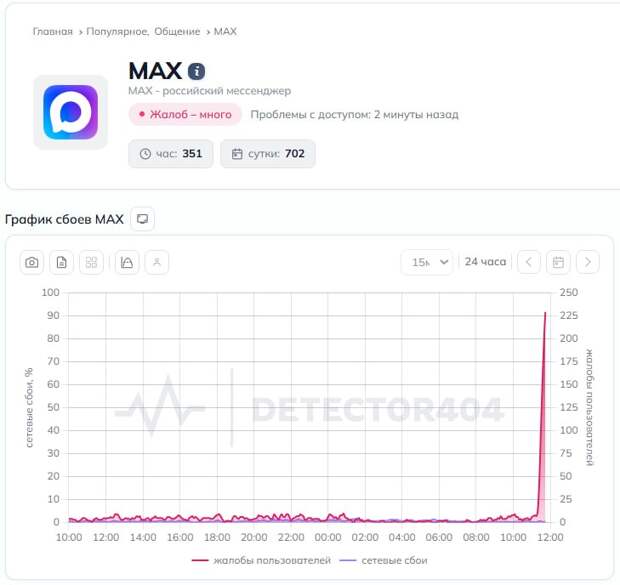
Task: Toggle сетевые сбои legend series
Action: click(x=384, y=560)
